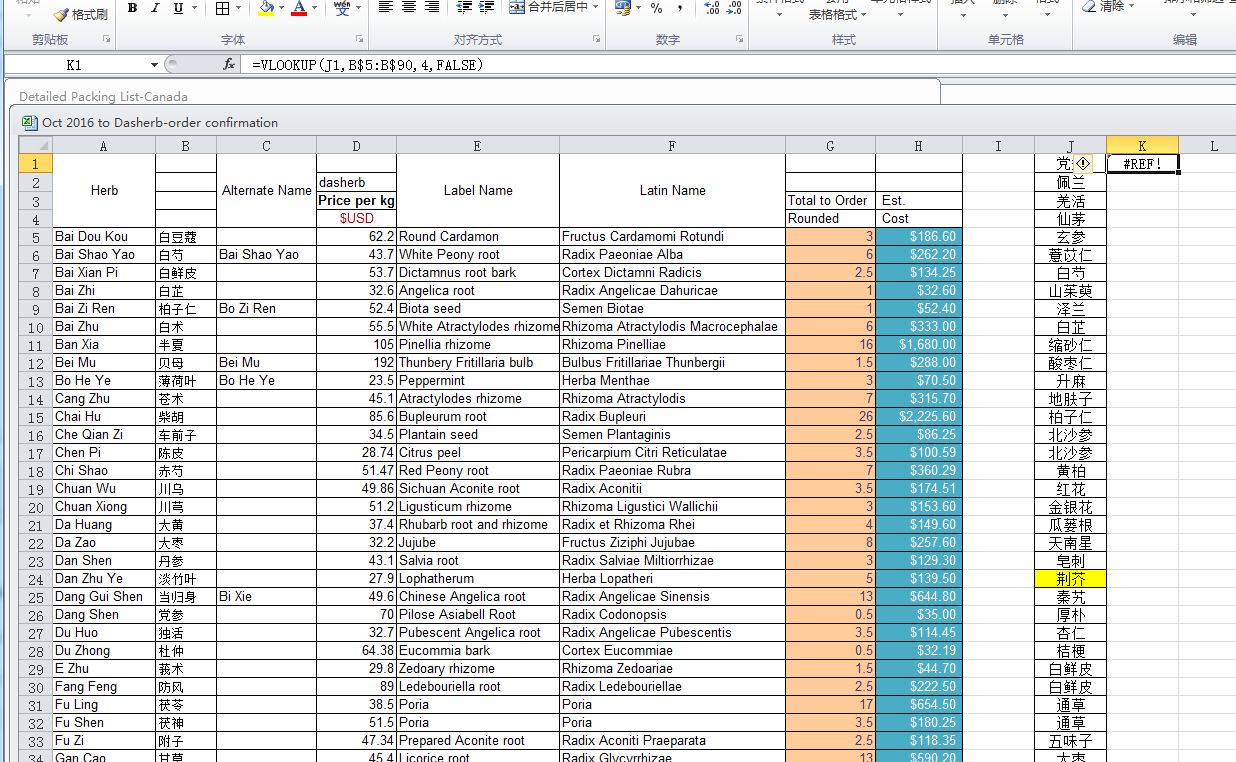Expand the Name Box dropdown arrow
This screenshot has width=1236, height=762.
tap(154, 65)
